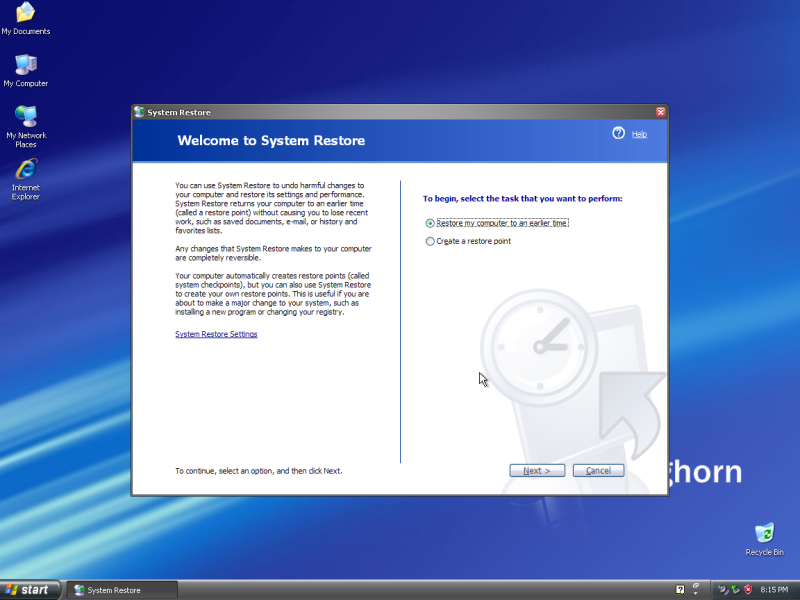Click the Help link at top right
This screenshot has width=800, height=600.
click(x=639, y=133)
